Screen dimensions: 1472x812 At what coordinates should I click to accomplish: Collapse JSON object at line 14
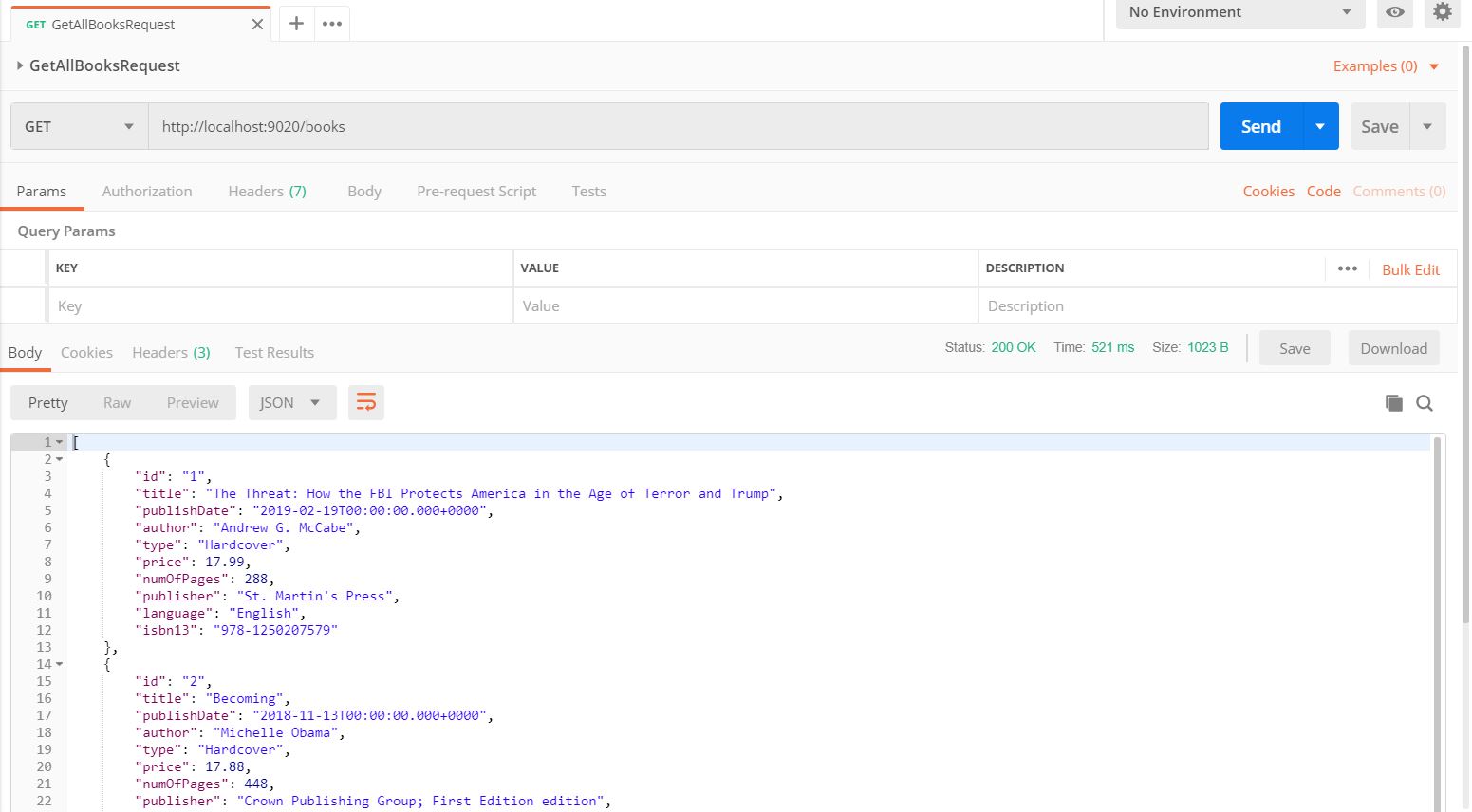pyautogui.click(x=60, y=664)
